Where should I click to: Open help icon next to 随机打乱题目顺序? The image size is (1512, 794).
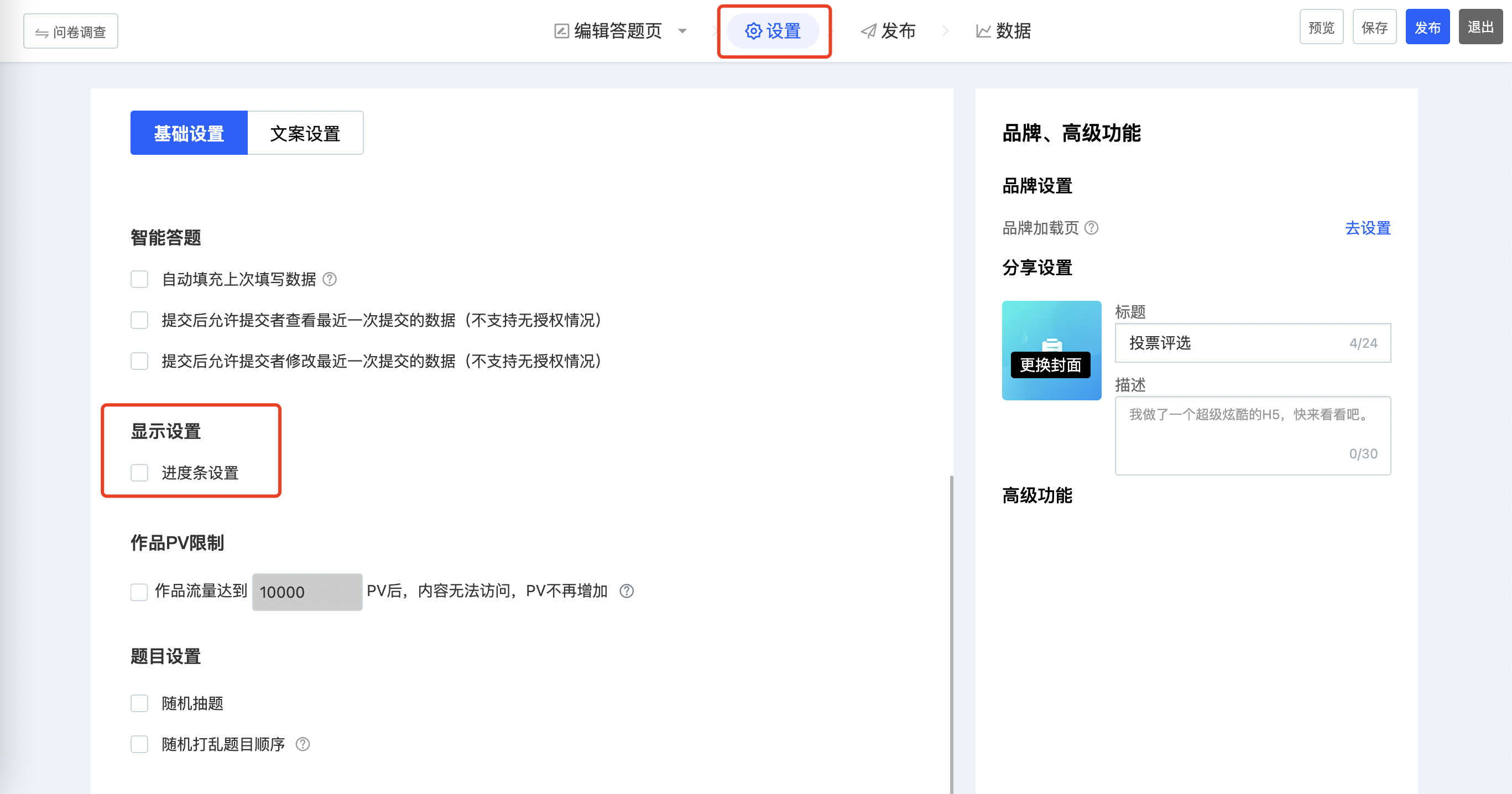tap(303, 744)
